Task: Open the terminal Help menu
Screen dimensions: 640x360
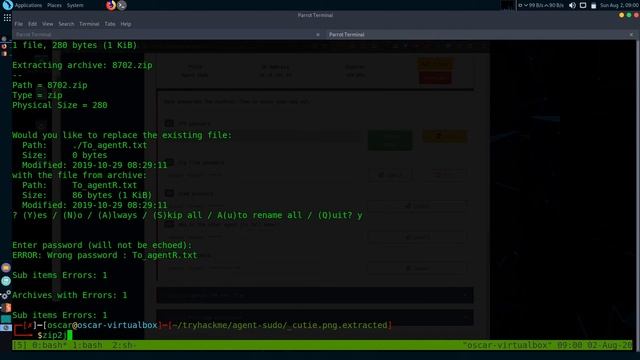Action: point(126,24)
